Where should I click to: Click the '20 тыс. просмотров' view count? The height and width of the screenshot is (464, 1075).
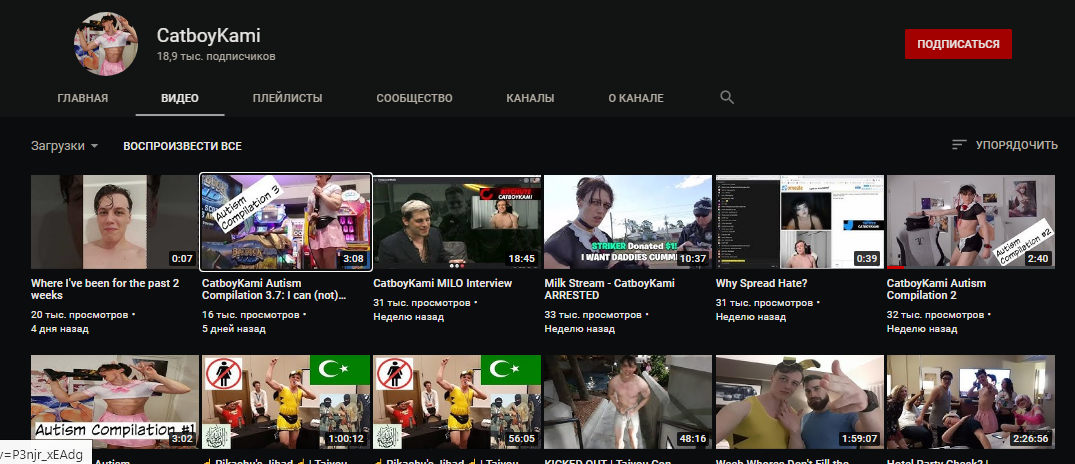(x=80, y=315)
